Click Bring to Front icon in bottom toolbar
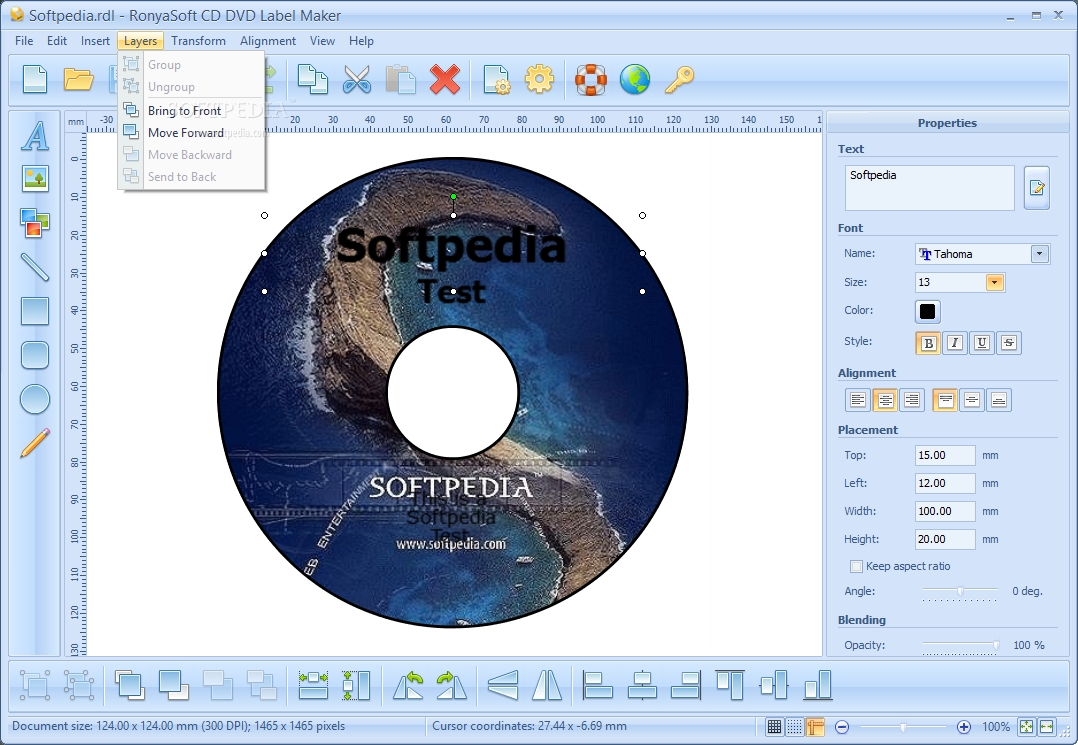The image size is (1078, 745). pos(130,685)
